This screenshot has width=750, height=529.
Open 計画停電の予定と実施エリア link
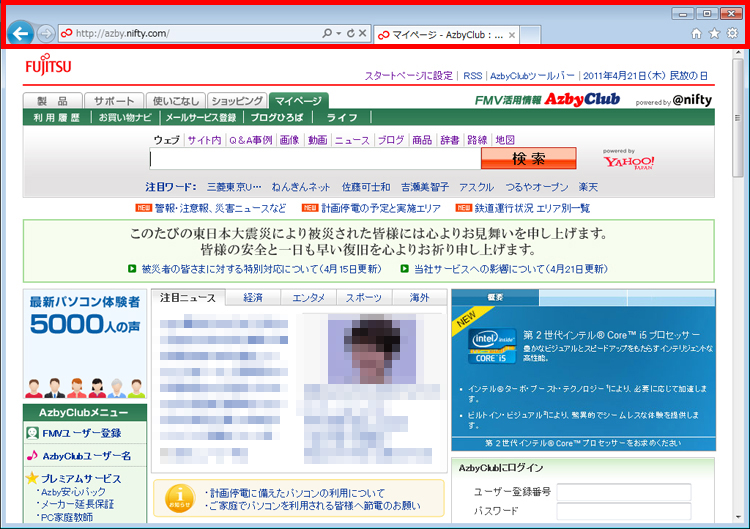click(381, 209)
